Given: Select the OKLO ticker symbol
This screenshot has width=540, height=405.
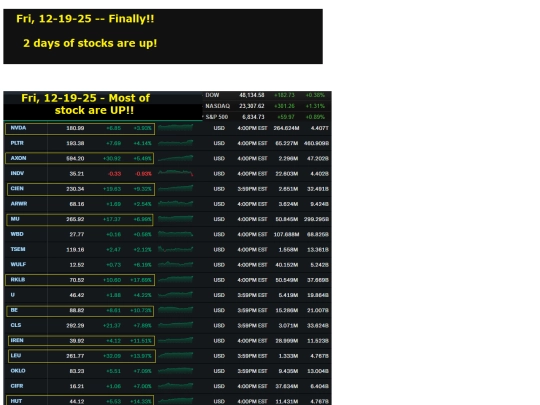Looking at the screenshot, I should tap(18, 371).
